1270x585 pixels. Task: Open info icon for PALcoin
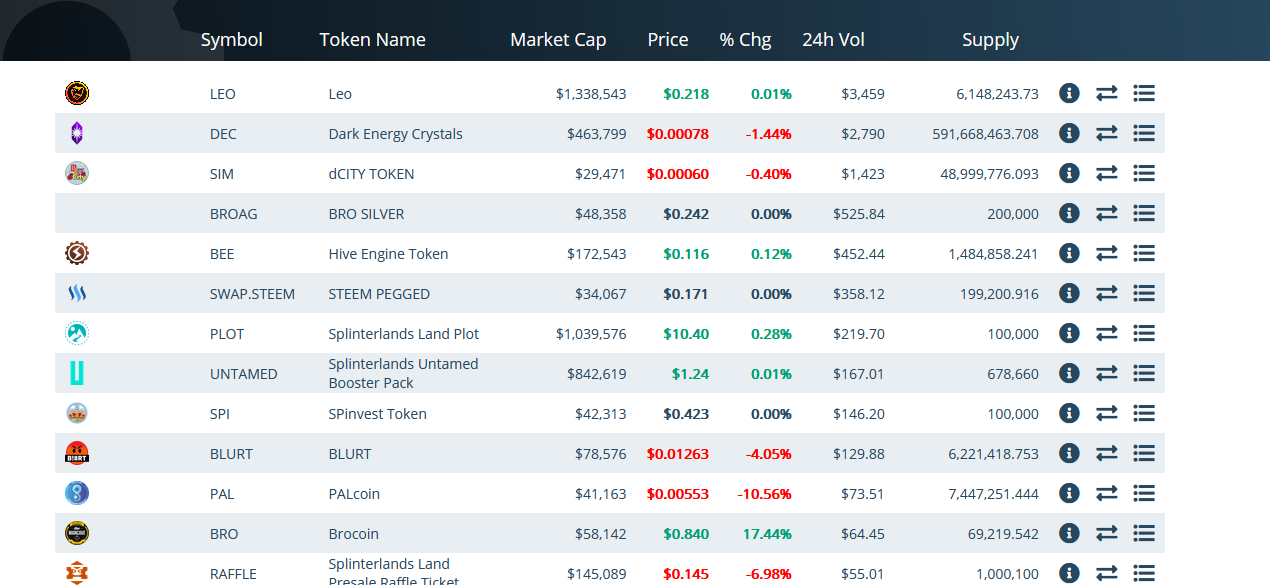click(x=1069, y=493)
